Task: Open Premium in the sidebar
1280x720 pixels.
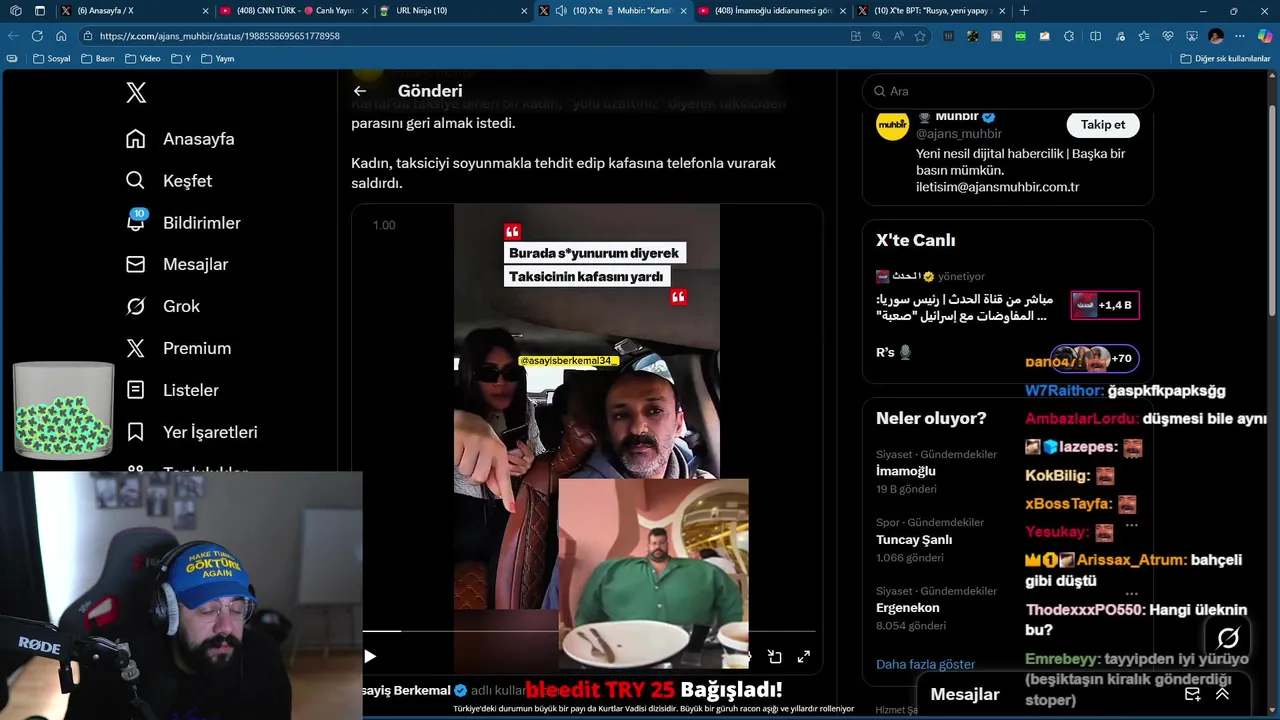Action: click(x=178, y=349)
